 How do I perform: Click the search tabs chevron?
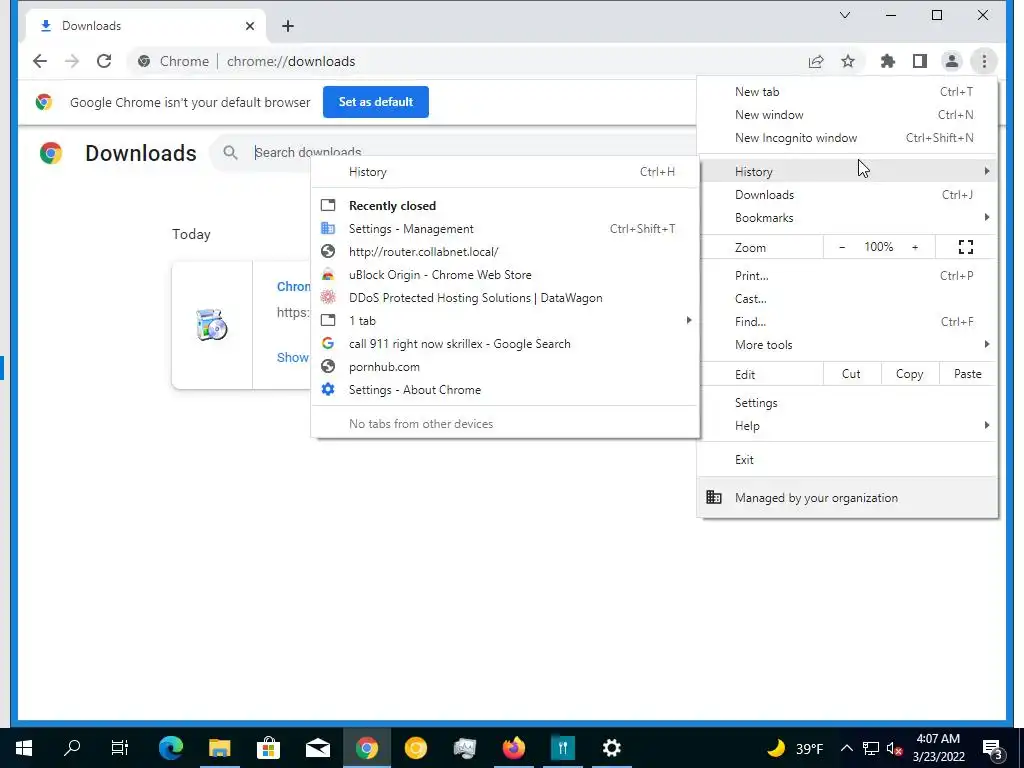[x=844, y=15]
